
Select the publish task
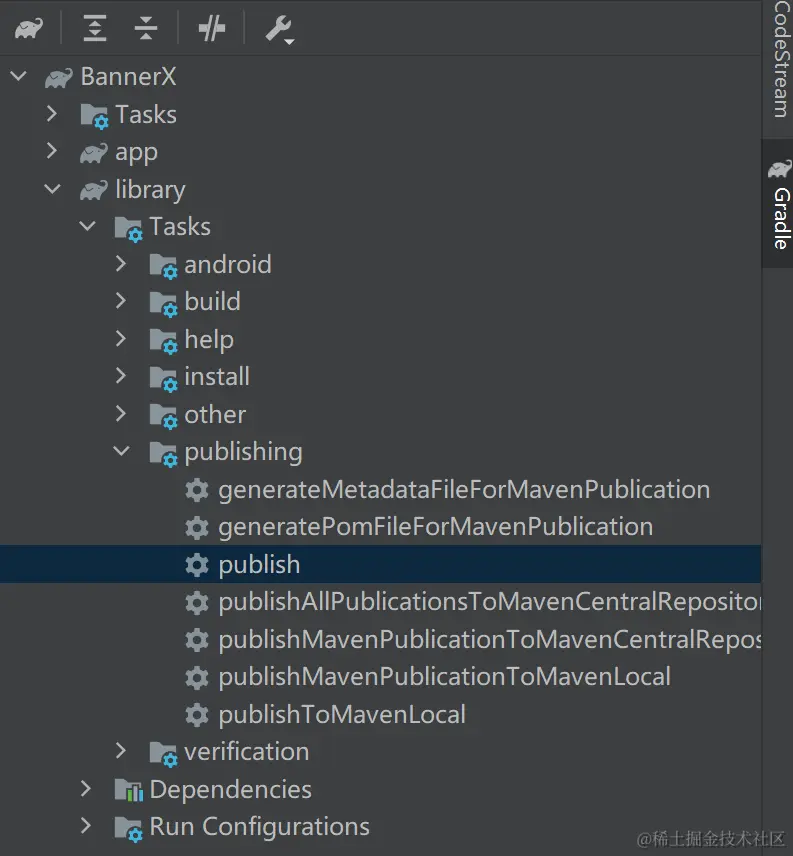click(x=259, y=565)
